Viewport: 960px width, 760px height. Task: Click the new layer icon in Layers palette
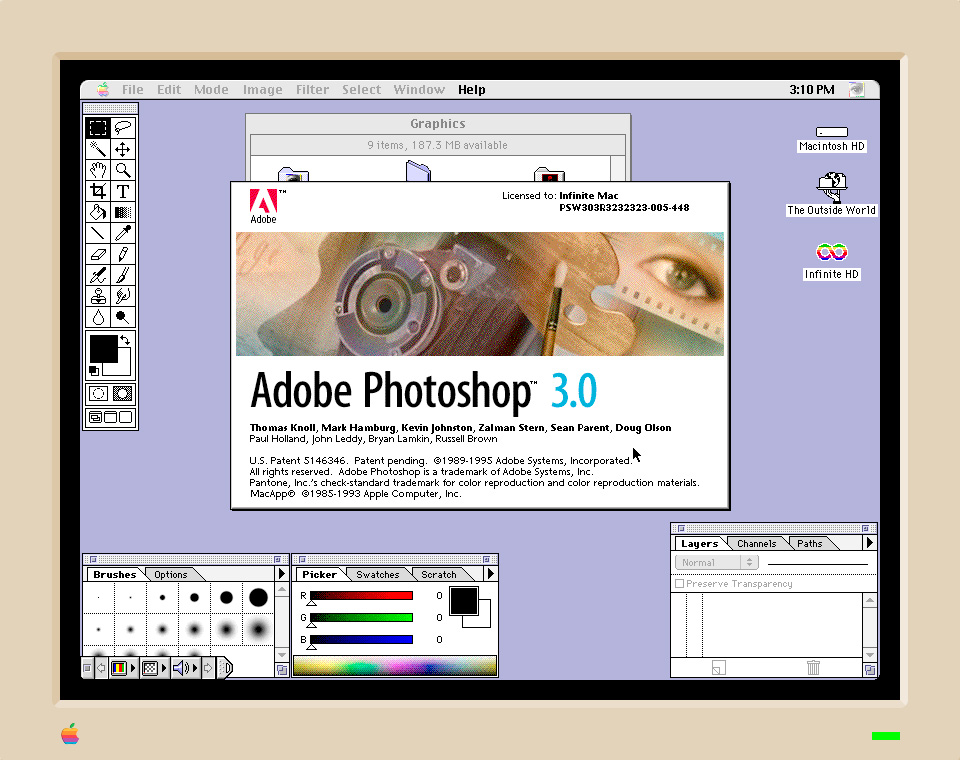click(x=719, y=667)
